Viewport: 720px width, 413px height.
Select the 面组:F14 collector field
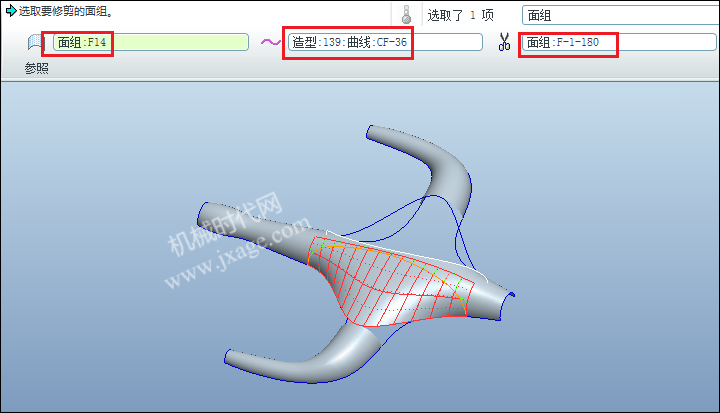pyautogui.click(x=151, y=42)
